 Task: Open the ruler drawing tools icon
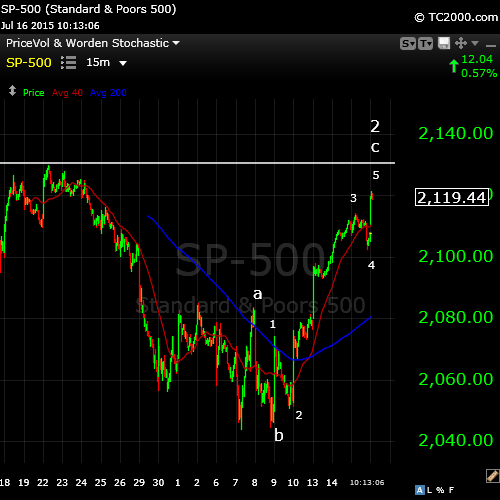(x=492, y=476)
